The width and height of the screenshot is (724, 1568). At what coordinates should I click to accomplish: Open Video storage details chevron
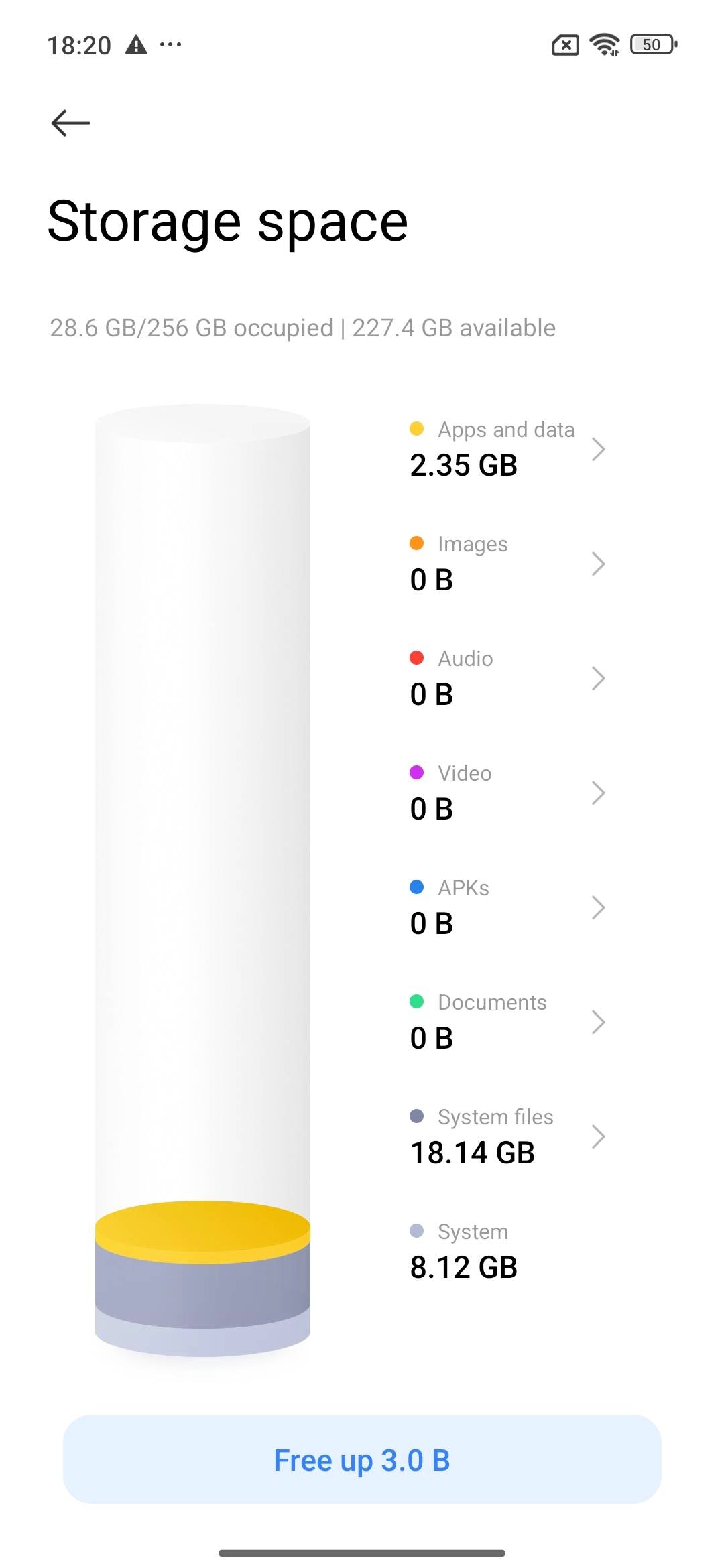pos(598,793)
